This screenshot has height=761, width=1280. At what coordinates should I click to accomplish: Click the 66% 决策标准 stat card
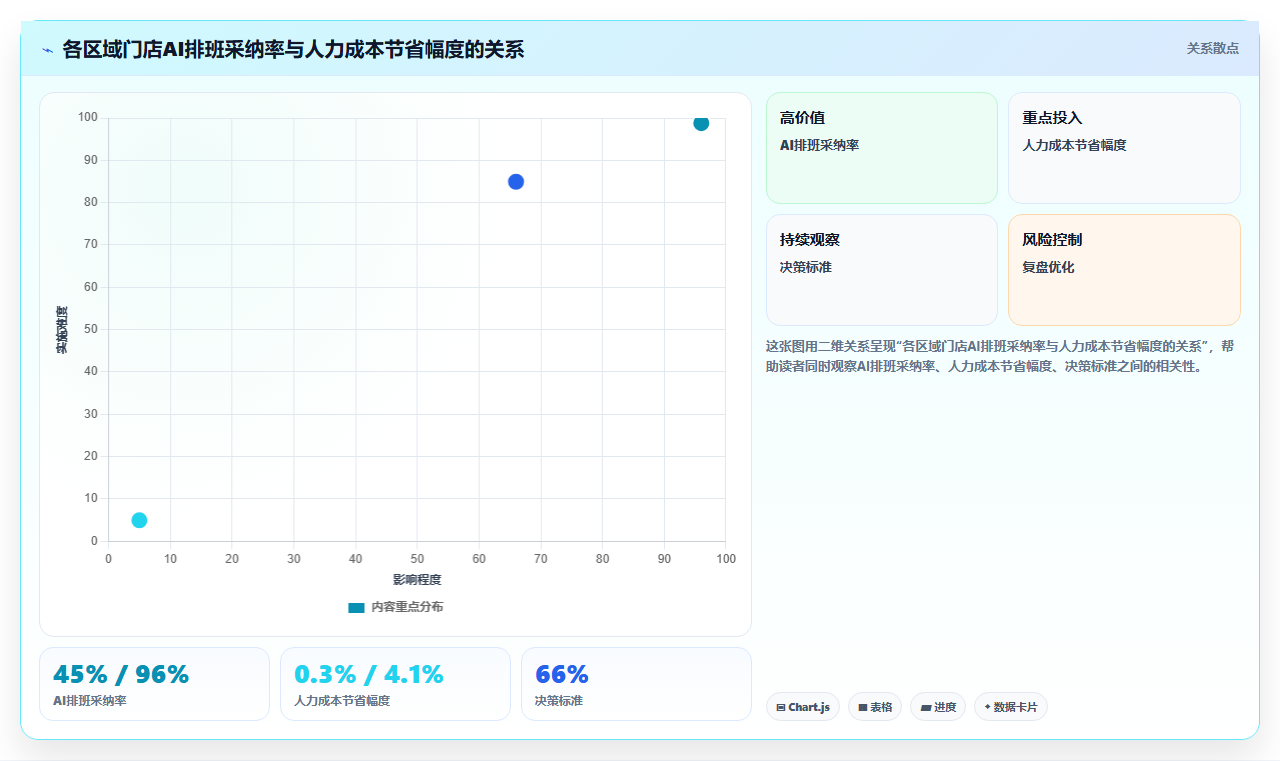point(636,684)
